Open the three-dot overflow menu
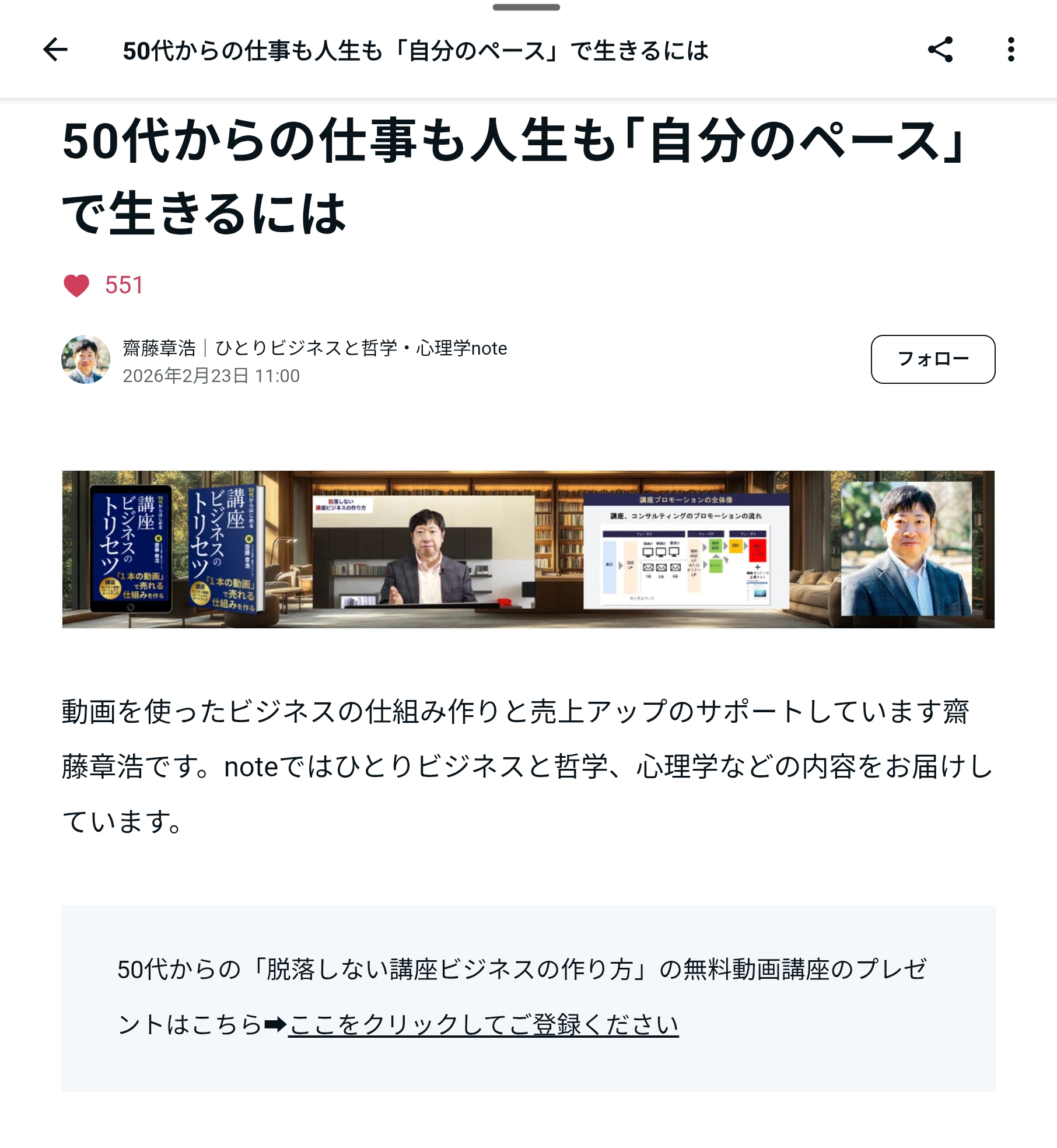 (1011, 50)
